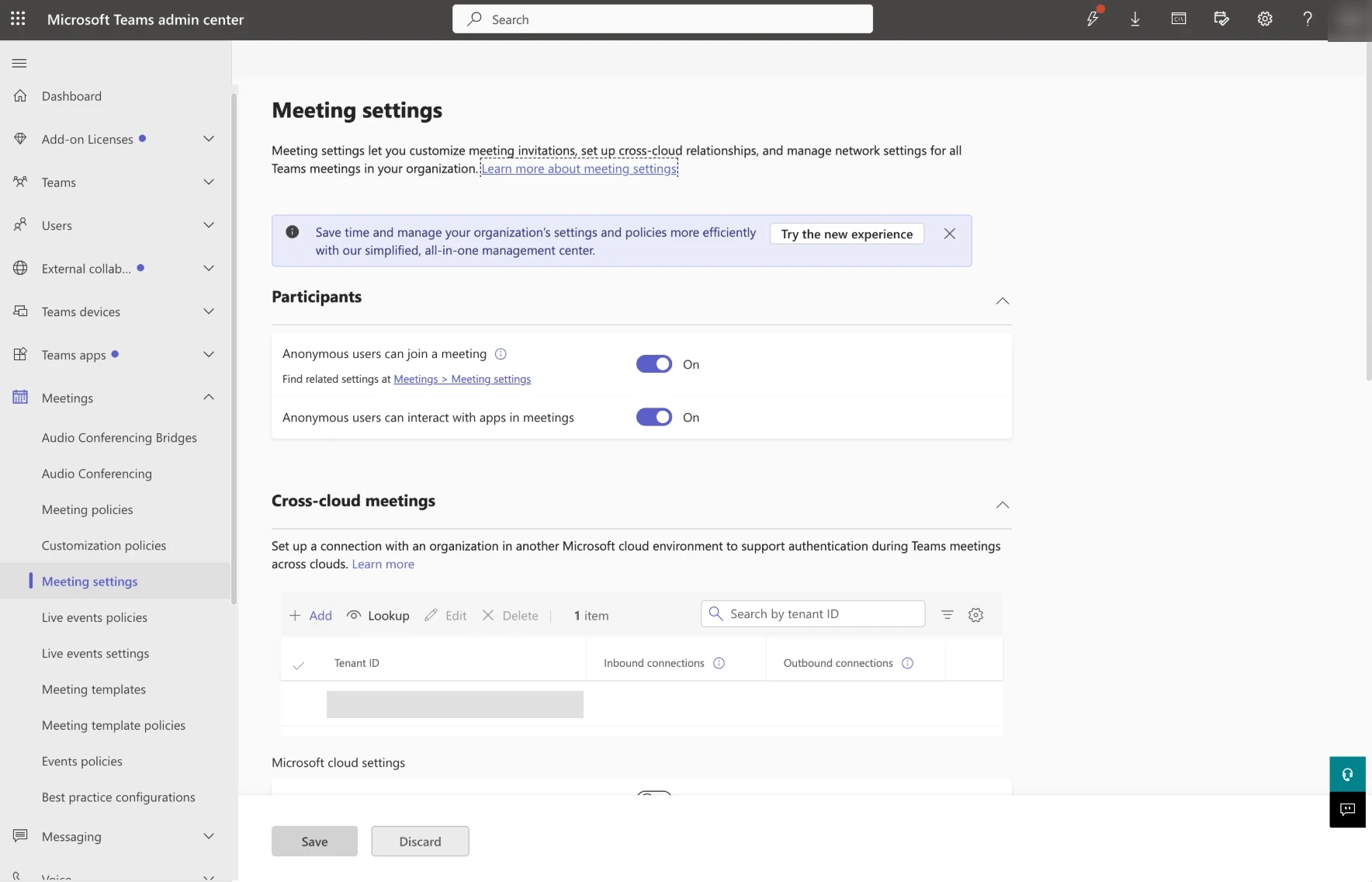Click the sidebar vertical scrollbar
1372x882 pixels.
pyautogui.click(x=234, y=349)
